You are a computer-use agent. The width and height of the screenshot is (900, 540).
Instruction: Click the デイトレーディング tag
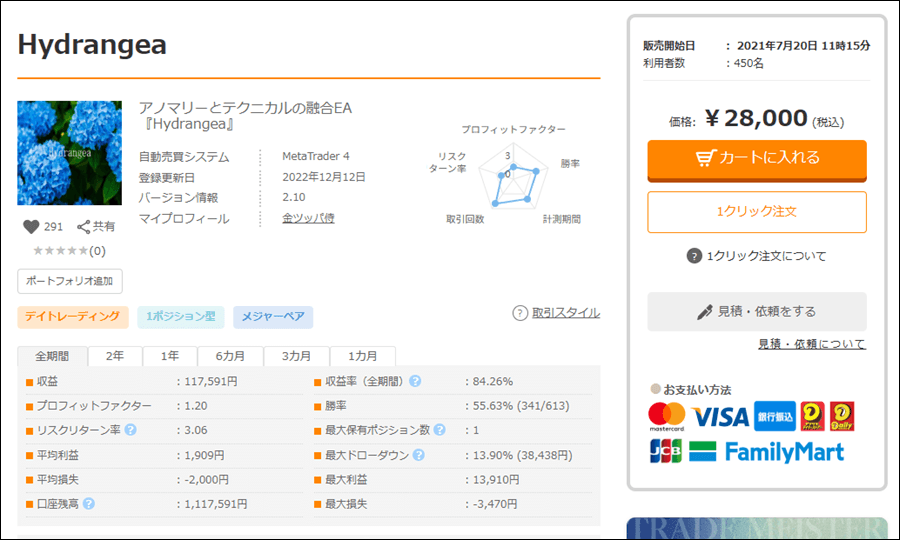(73, 317)
